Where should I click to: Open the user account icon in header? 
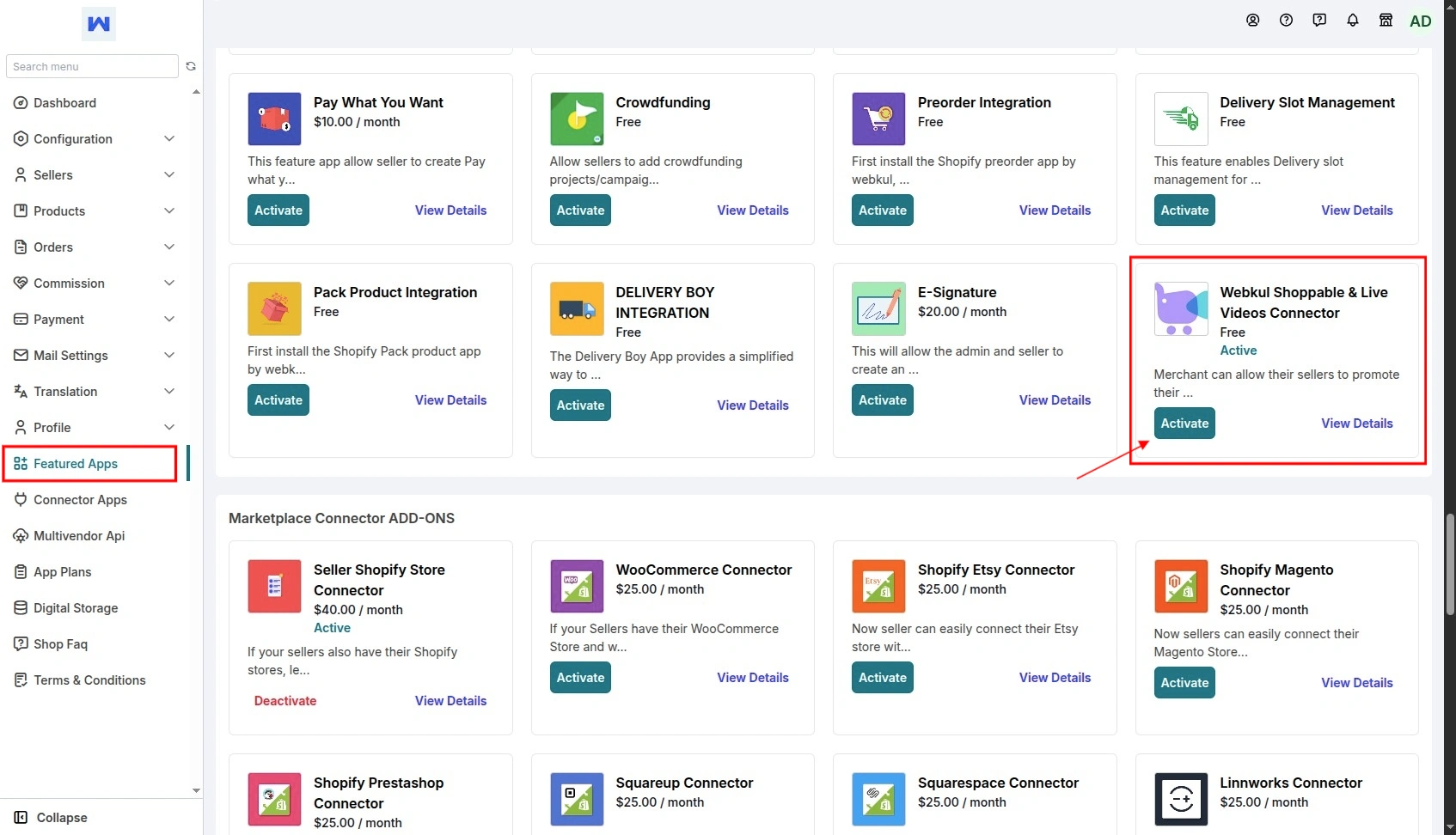1253,20
